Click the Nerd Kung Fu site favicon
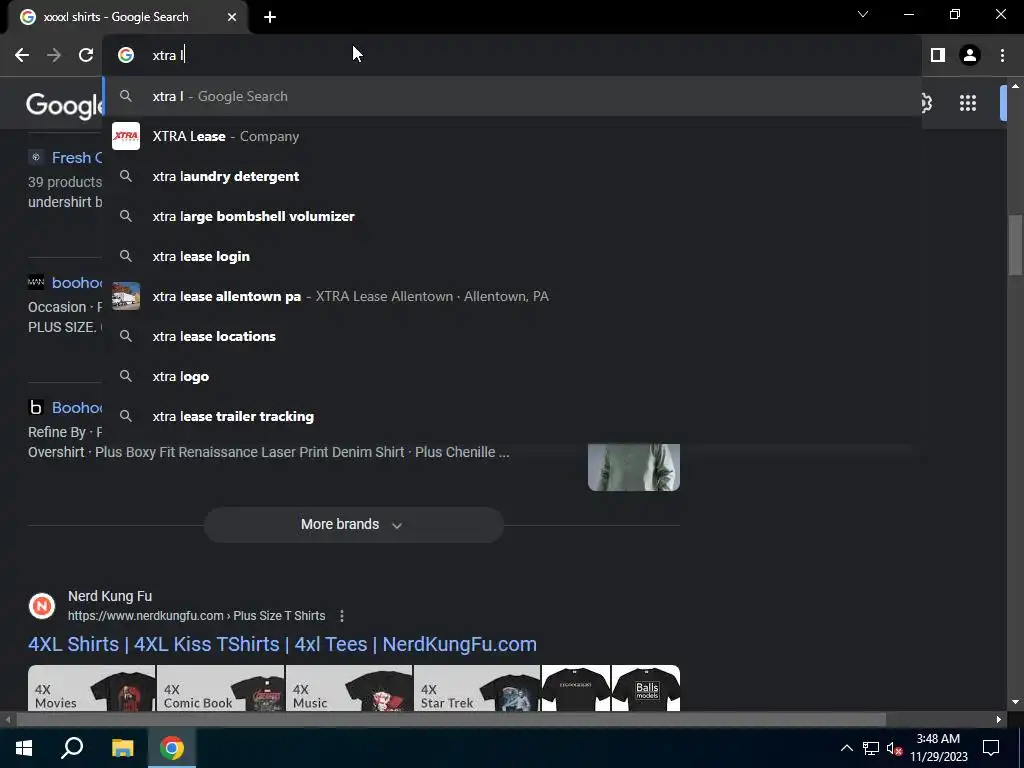The height and width of the screenshot is (768, 1024). click(x=42, y=606)
